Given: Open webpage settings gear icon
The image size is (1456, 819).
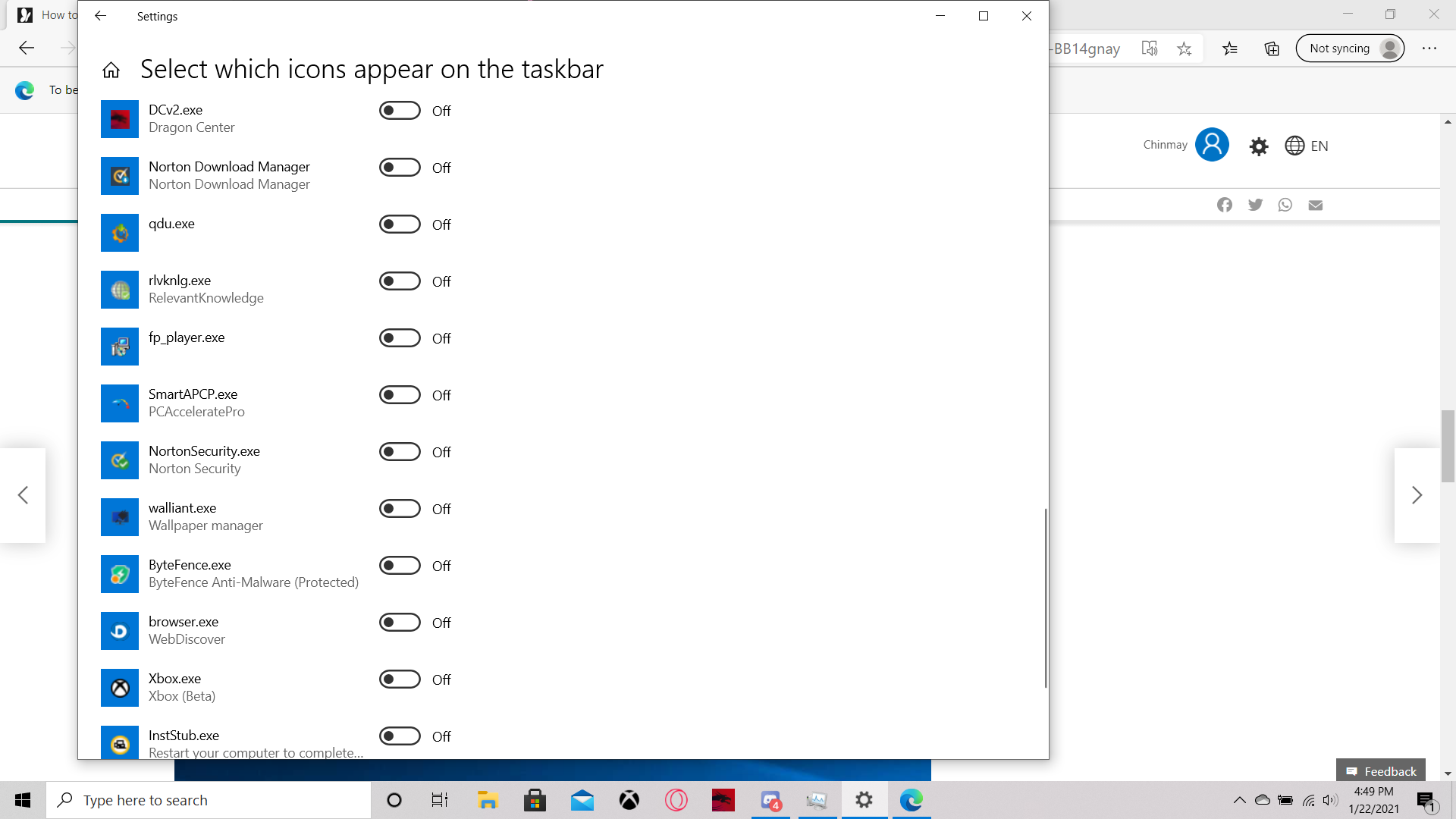Looking at the screenshot, I should click(1259, 146).
